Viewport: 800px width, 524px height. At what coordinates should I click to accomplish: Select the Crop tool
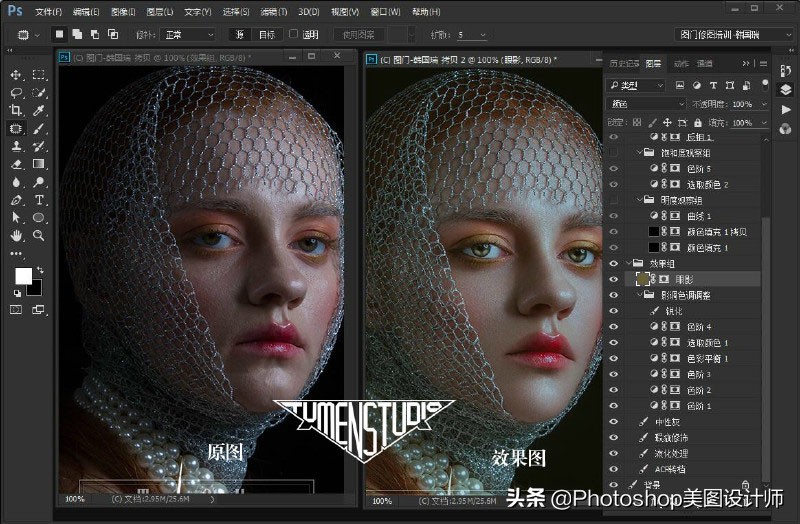point(16,110)
